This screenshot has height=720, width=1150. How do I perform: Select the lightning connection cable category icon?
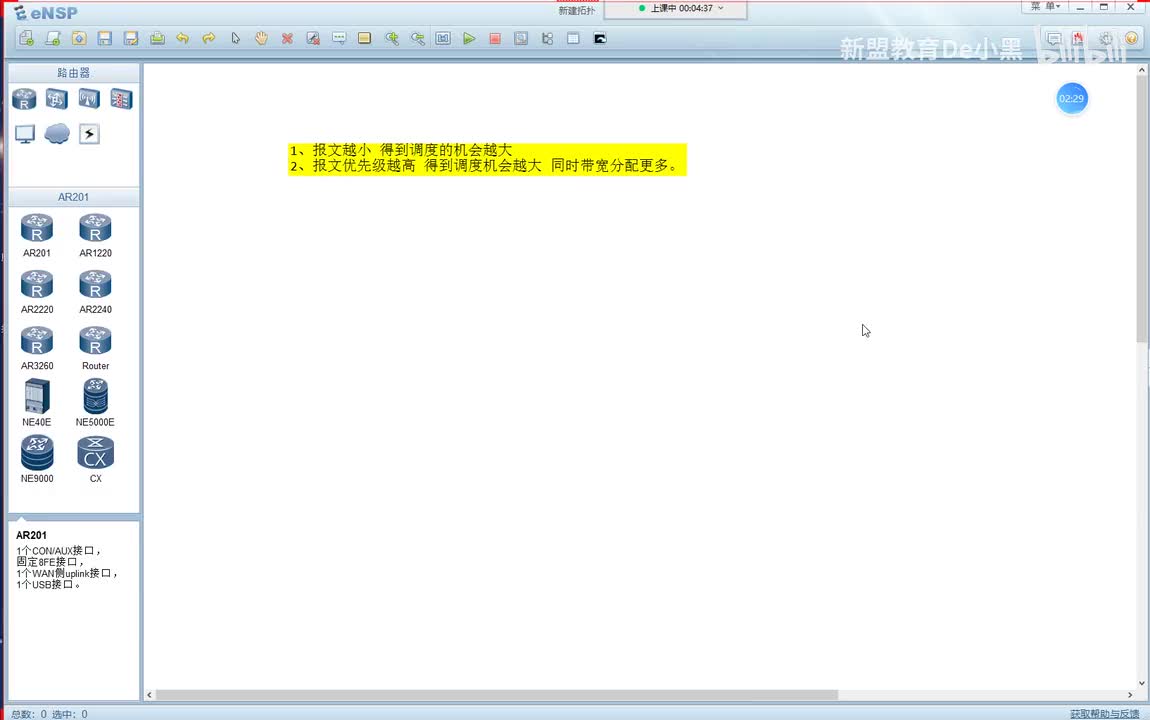89,134
